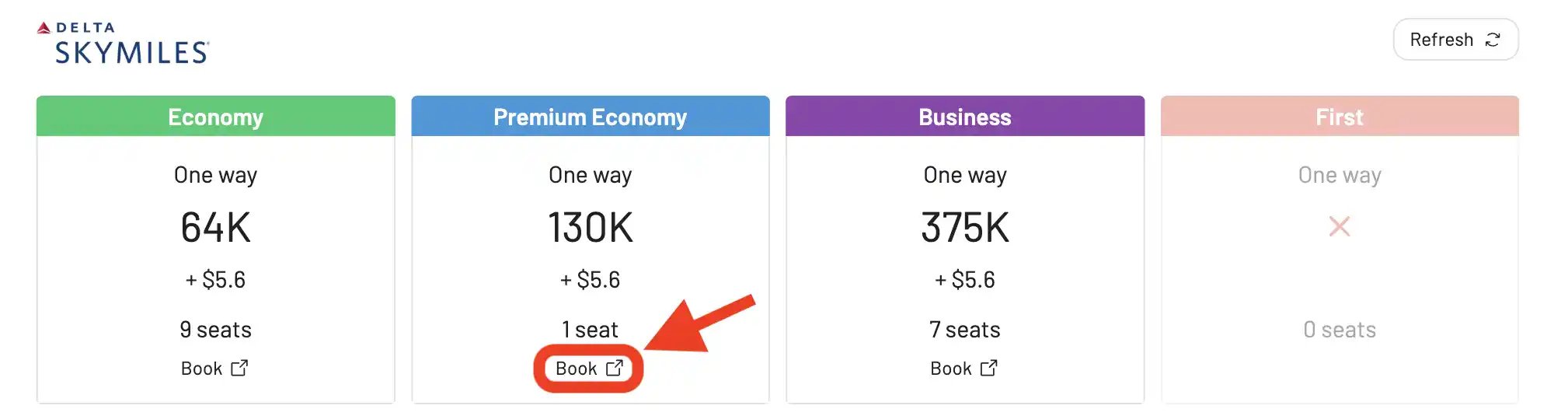Click the Book link under Economy
This screenshot has width=1568, height=416.
(x=214, y=369)
